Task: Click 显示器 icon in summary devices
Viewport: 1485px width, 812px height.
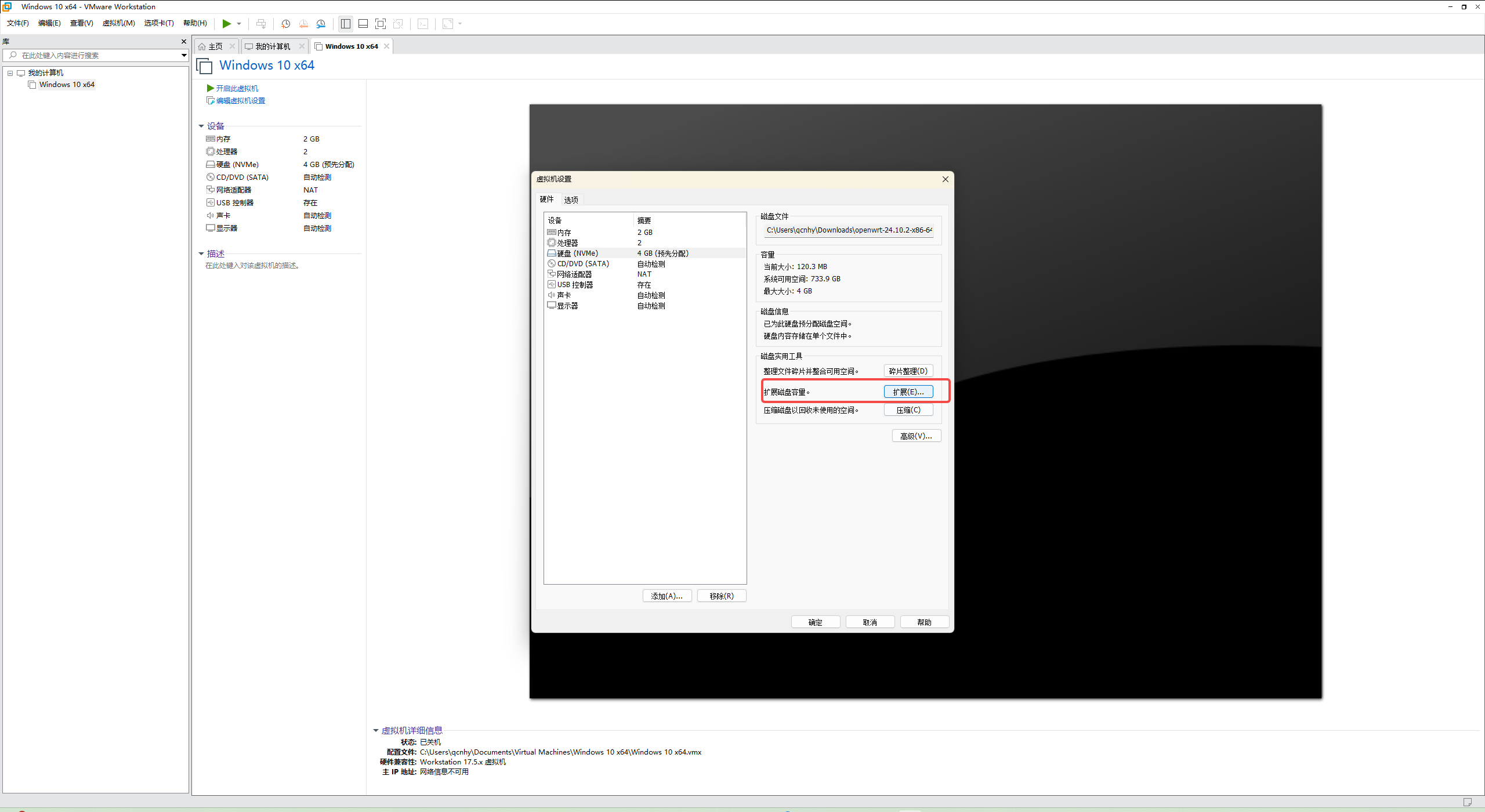Action: 211,229
